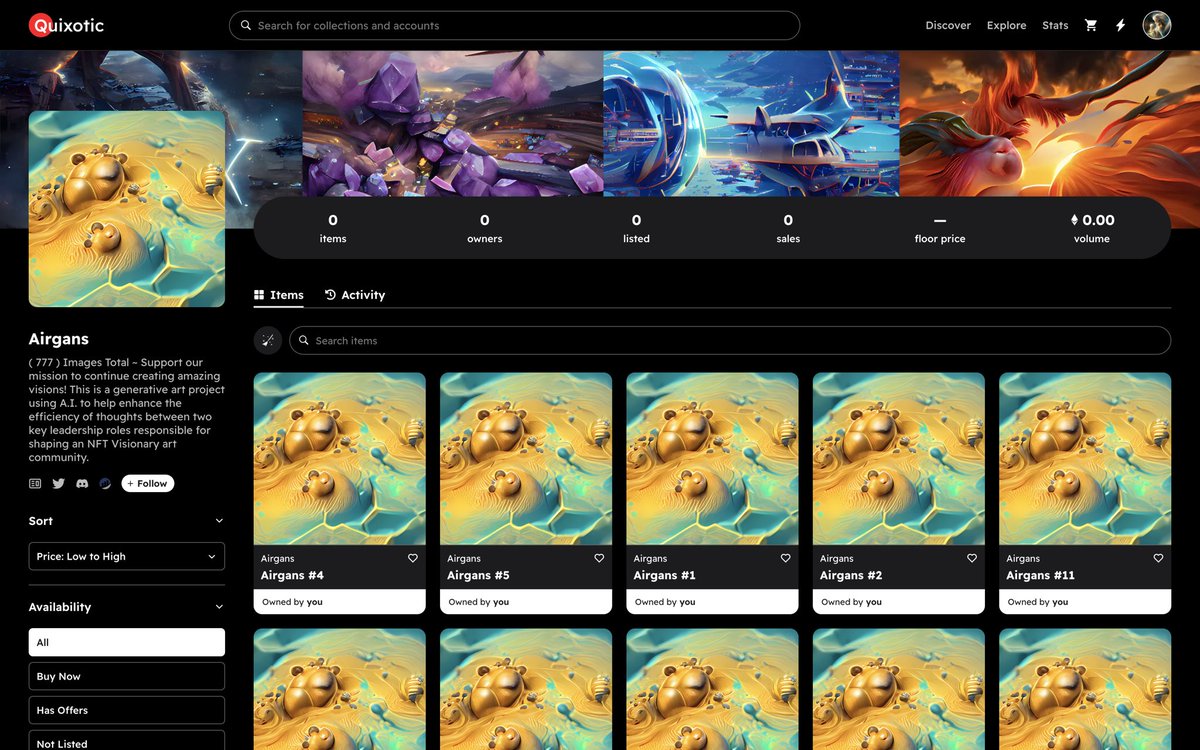Open the collection website icon
Viewport: 1200px width, 750px height.
35,483
